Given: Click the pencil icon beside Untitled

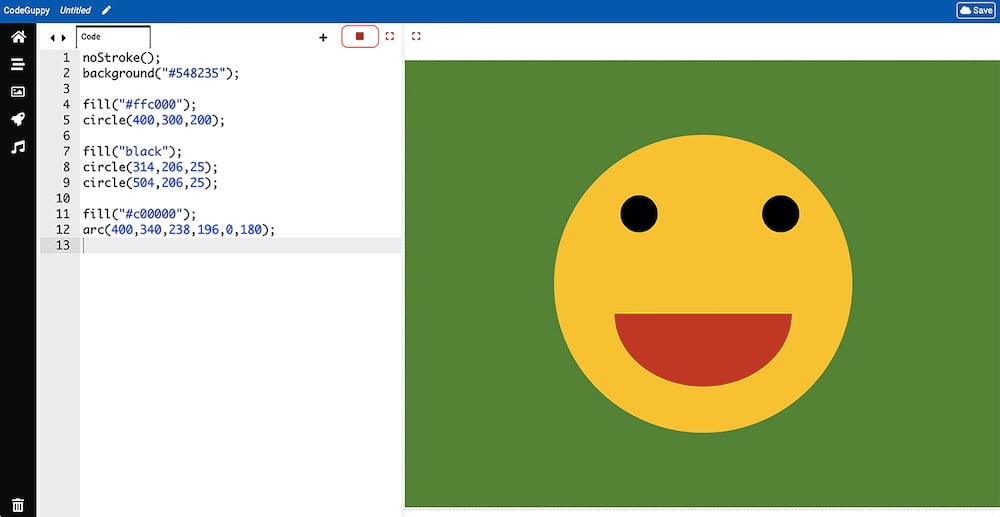Looking at the screenshot, I should pos(107,10).
